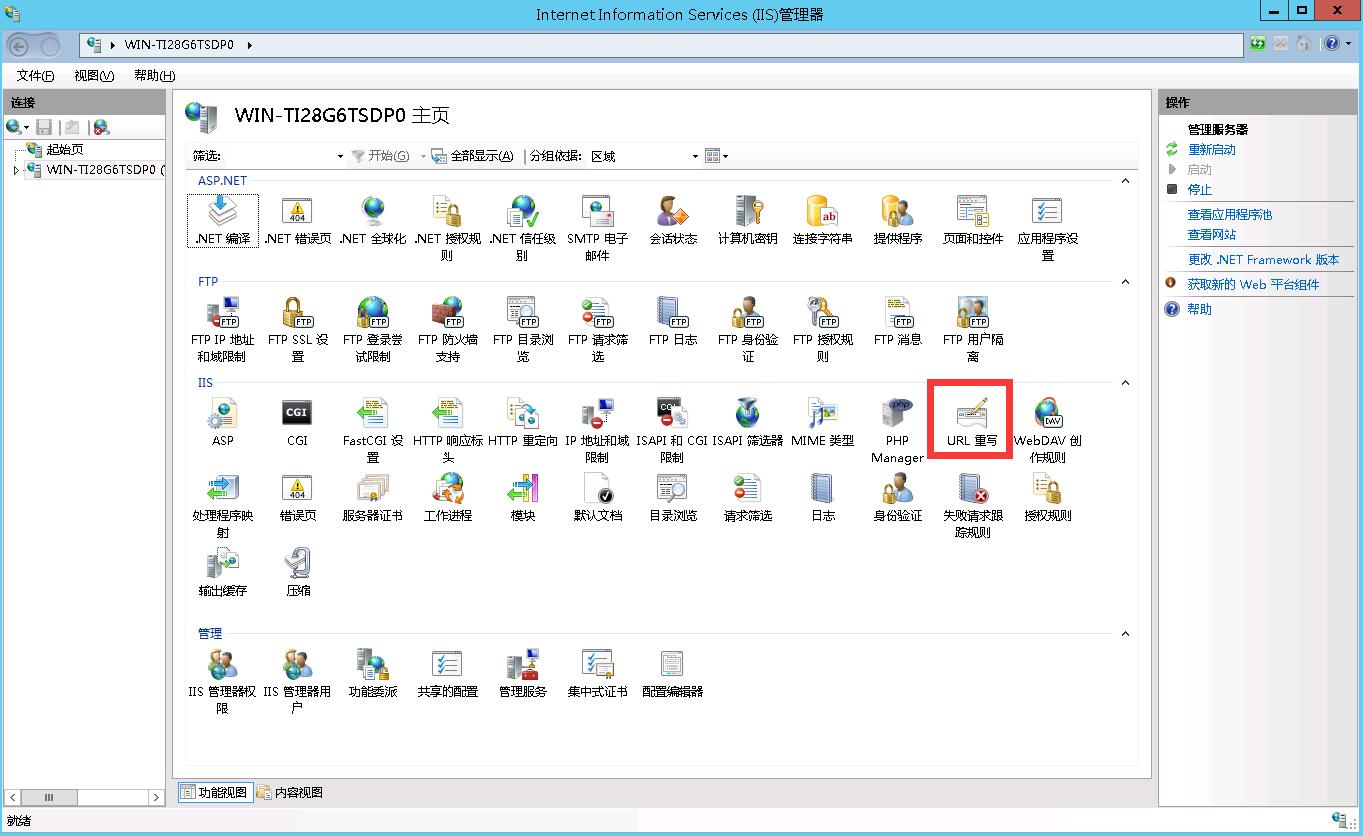Open HTTP 重定向 configuration
1363x836 pixels.
522,420
